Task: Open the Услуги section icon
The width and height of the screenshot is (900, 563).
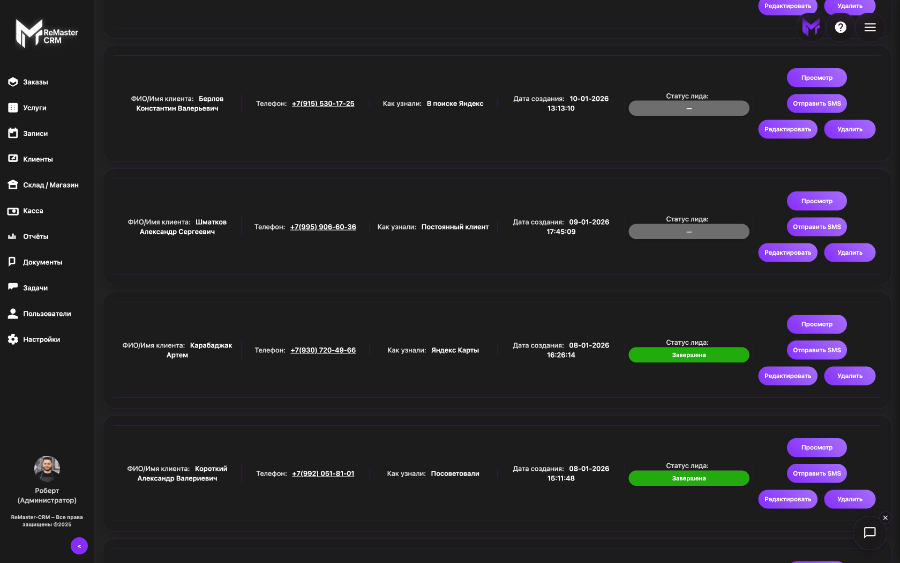Action: tap(13, 108)
